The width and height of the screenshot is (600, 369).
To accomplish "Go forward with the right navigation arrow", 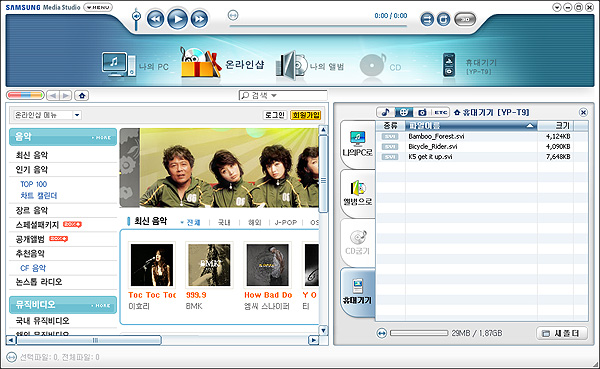I will pyautogui.click(x=66, y=95).
